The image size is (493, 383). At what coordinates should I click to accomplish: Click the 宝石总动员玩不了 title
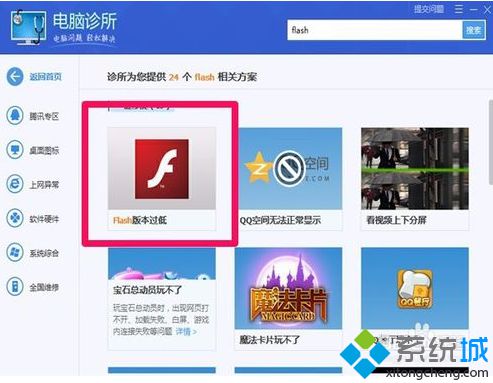(x=147, y=290)
